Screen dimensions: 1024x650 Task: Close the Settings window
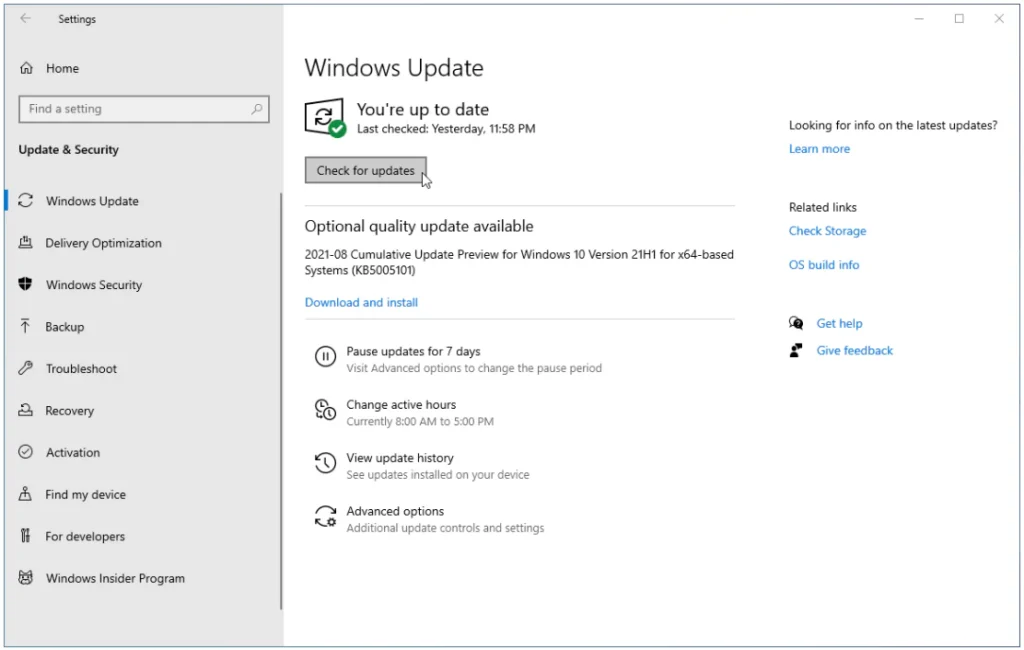click(x=999, y=19)
